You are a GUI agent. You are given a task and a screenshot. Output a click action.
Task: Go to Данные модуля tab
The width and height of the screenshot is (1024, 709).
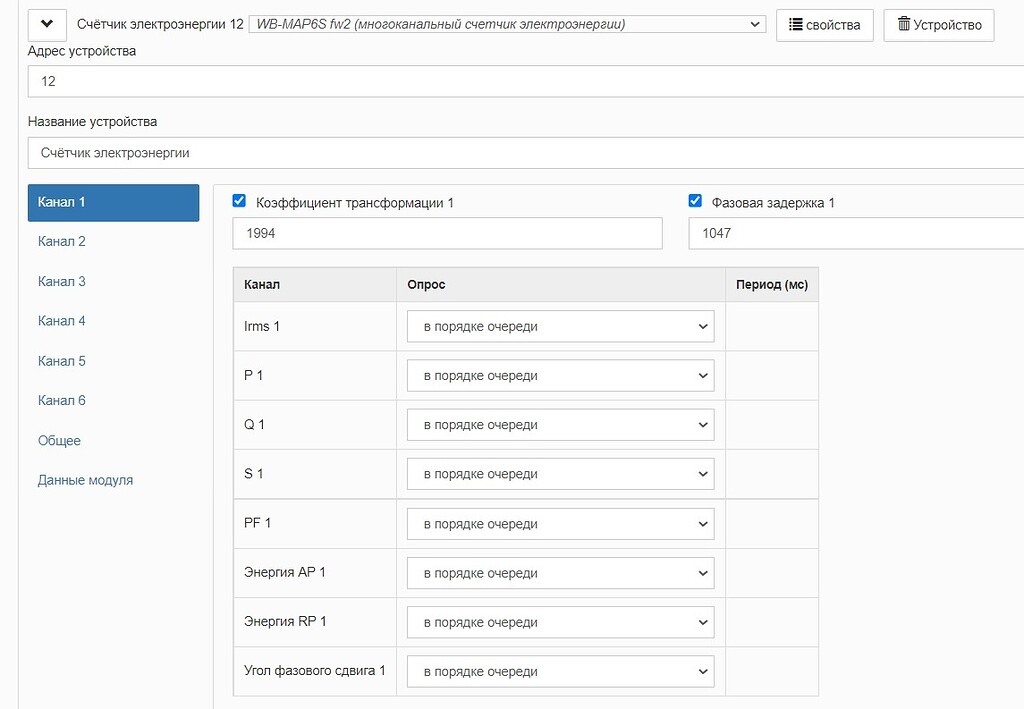tap(85, 480)
